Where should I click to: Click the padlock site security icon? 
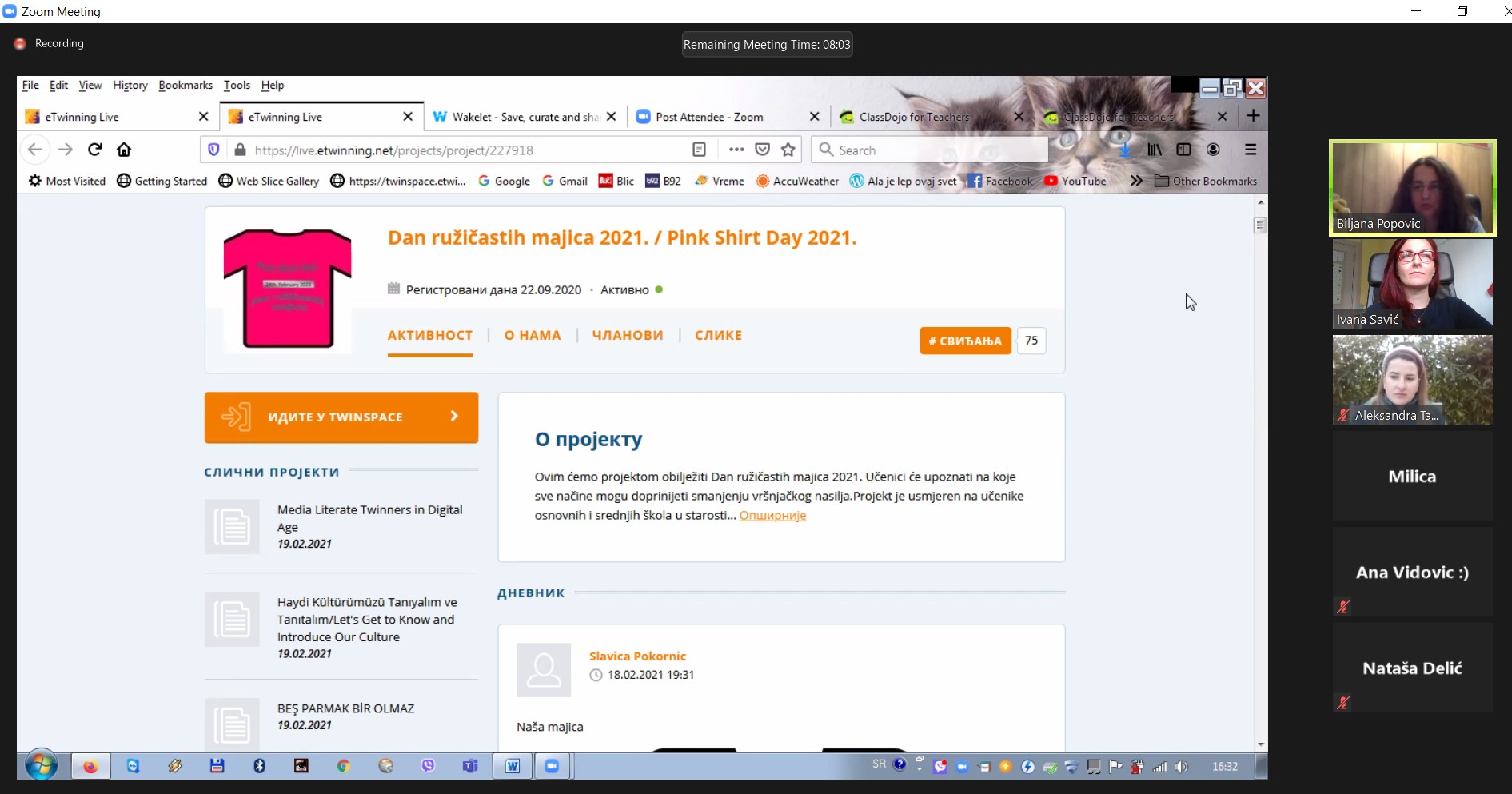240,150
